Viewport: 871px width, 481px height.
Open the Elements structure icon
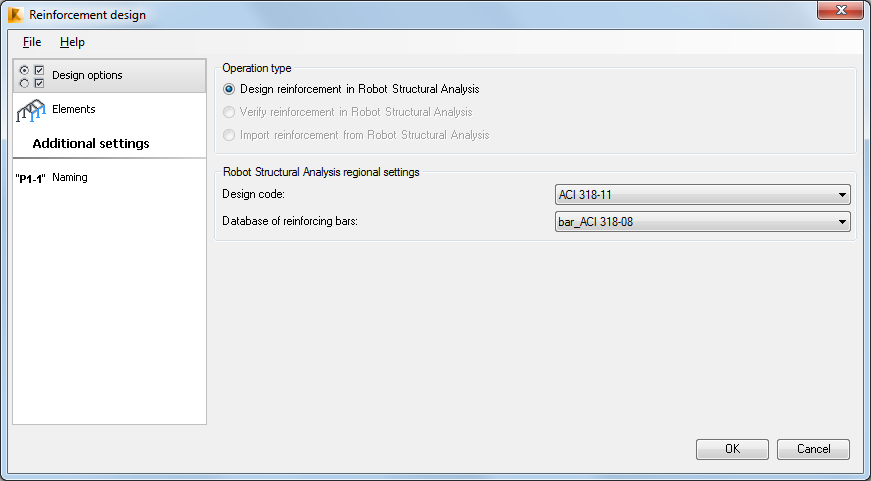click(x=31, y=110)
